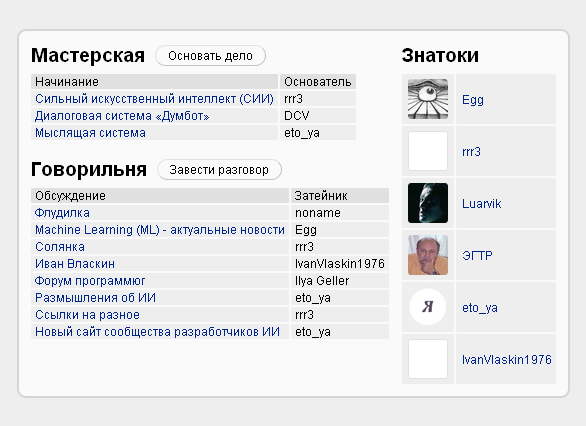586x426 pixels.
Task: Open 'Размышления об ИИ' thread
Action: click(x=95, y=298)
